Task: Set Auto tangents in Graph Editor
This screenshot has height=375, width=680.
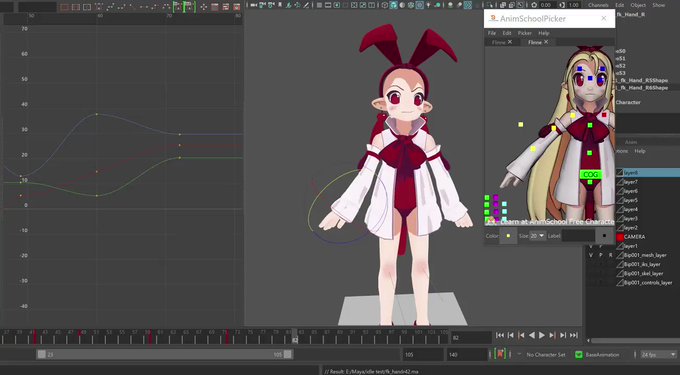Action: (99, 7)
